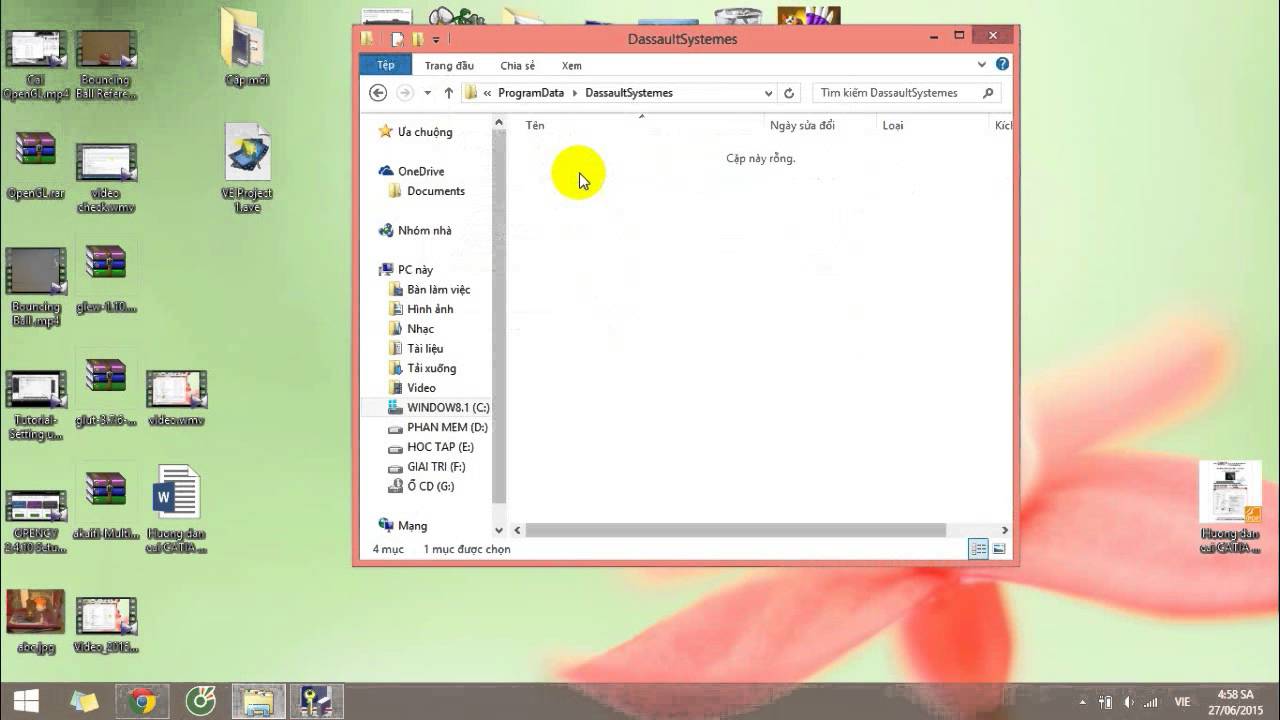Sort by the Tên column header

click(640, 125)
